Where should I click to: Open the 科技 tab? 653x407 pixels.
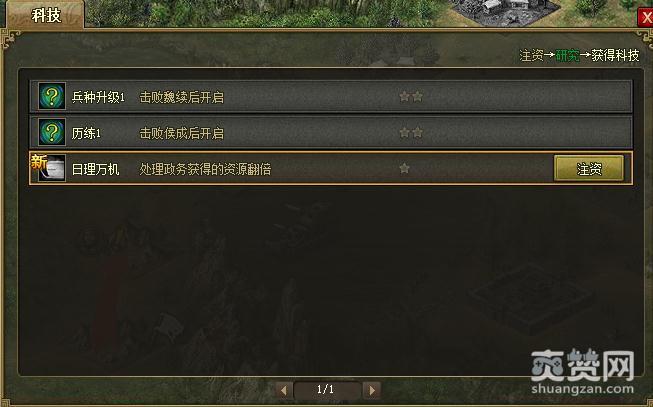[46, 15]
